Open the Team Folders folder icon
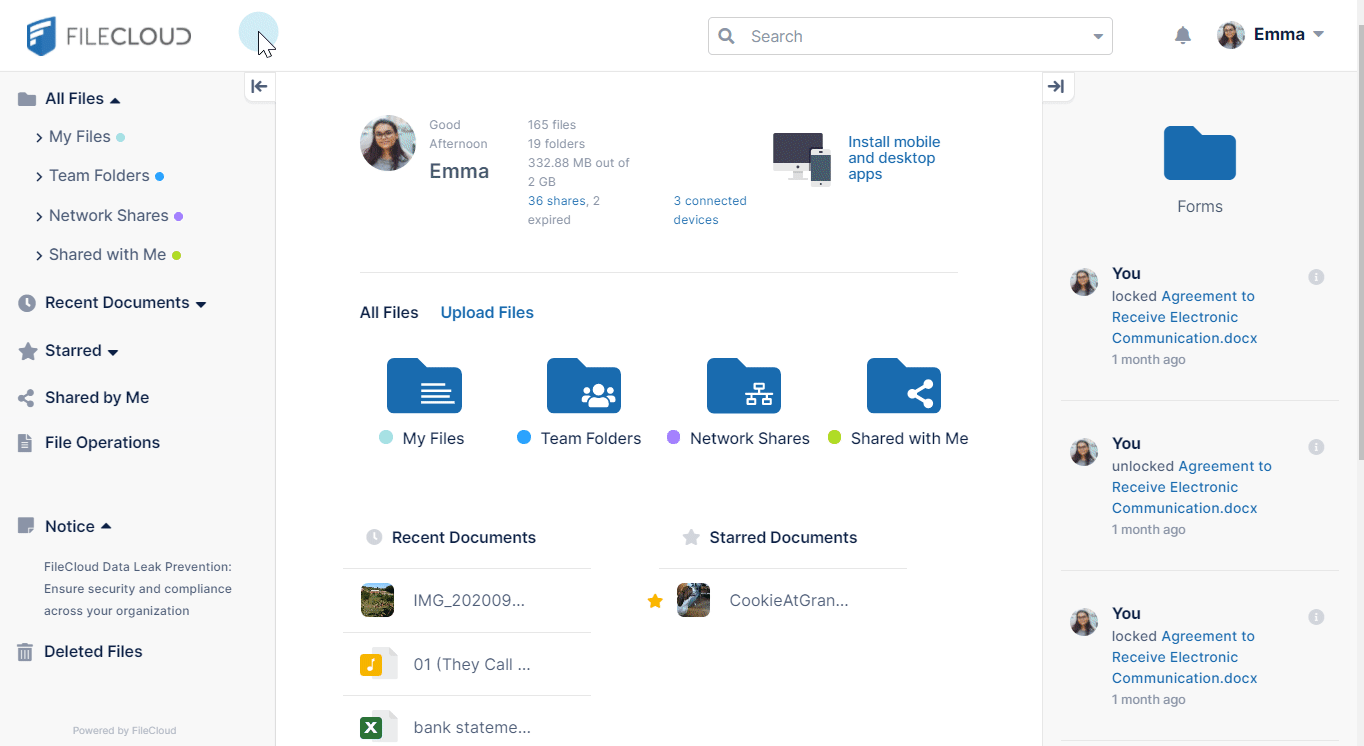Screen dimensions: 1364x746 (584, 386)
